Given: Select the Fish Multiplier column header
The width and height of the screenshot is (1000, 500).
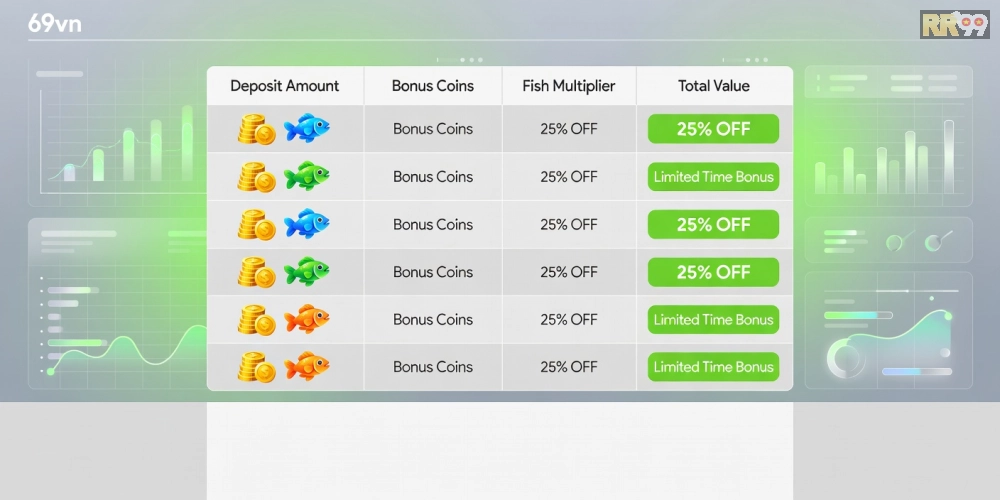Looking at the screenshot, I should [x=569, y=86].
